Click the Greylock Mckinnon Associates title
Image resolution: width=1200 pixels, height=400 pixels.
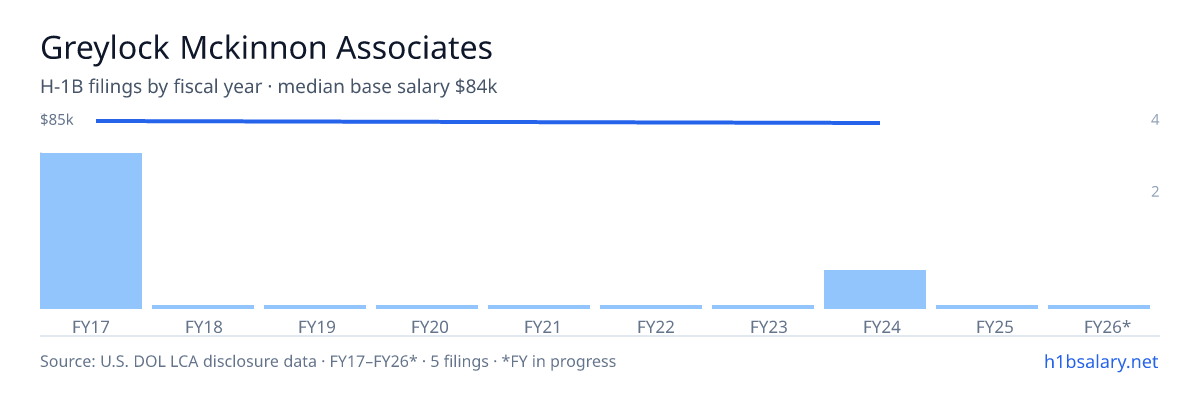pyautogui.click(x=266, y=47)
